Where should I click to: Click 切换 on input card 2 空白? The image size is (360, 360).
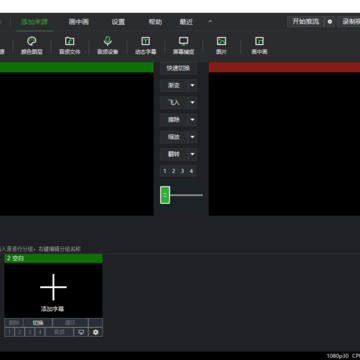click(x=38, y=323)
